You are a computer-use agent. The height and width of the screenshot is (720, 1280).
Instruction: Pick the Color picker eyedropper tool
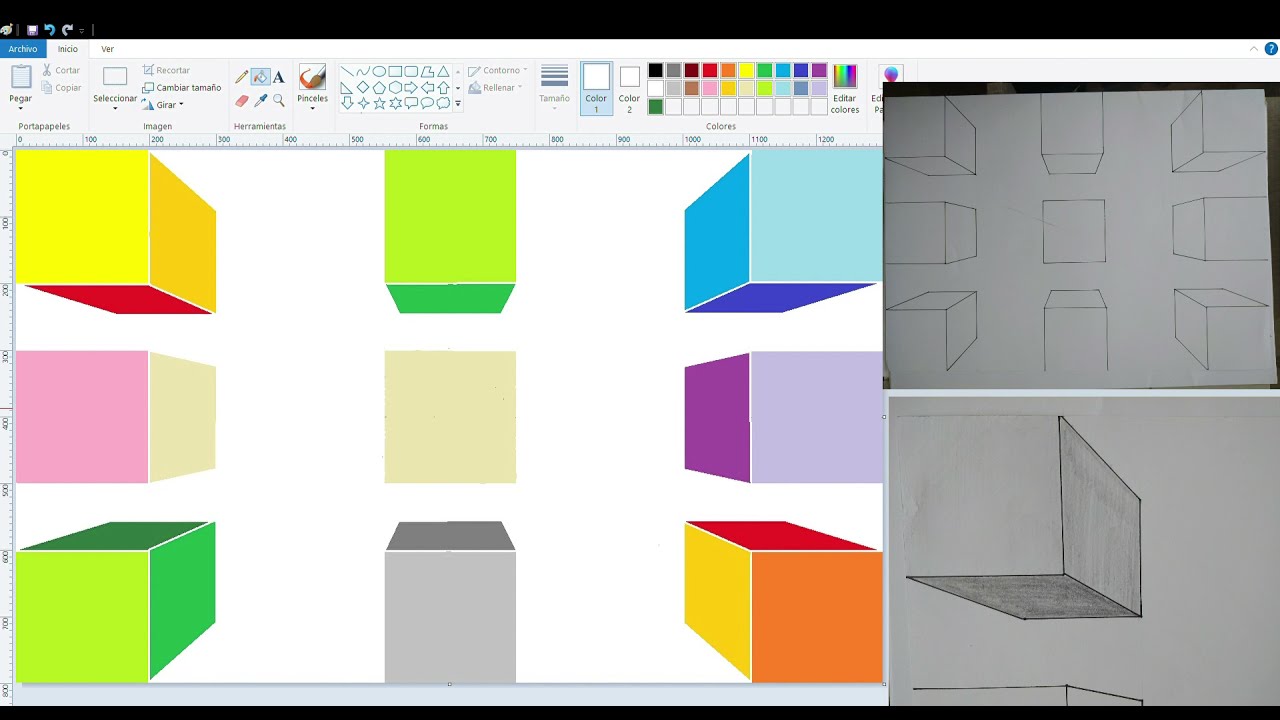pos(260,101)
